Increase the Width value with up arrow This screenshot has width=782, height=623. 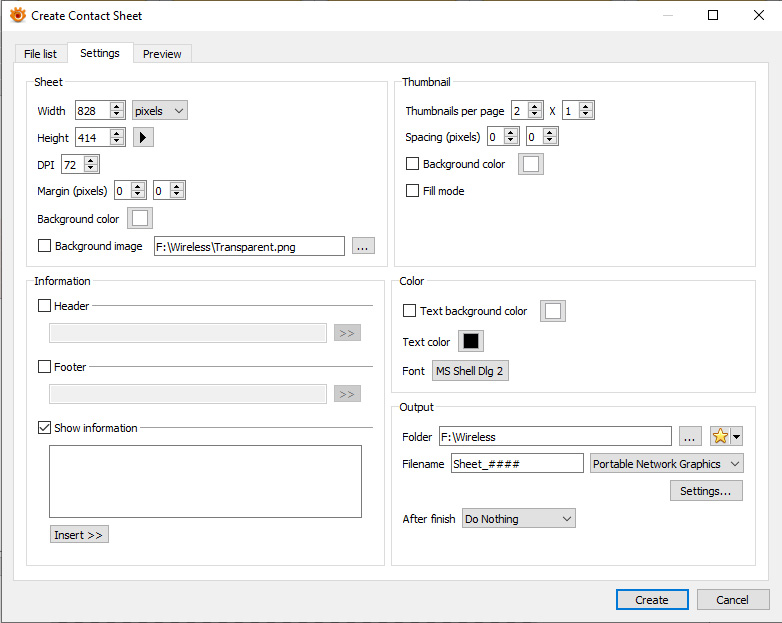[117, 106]
